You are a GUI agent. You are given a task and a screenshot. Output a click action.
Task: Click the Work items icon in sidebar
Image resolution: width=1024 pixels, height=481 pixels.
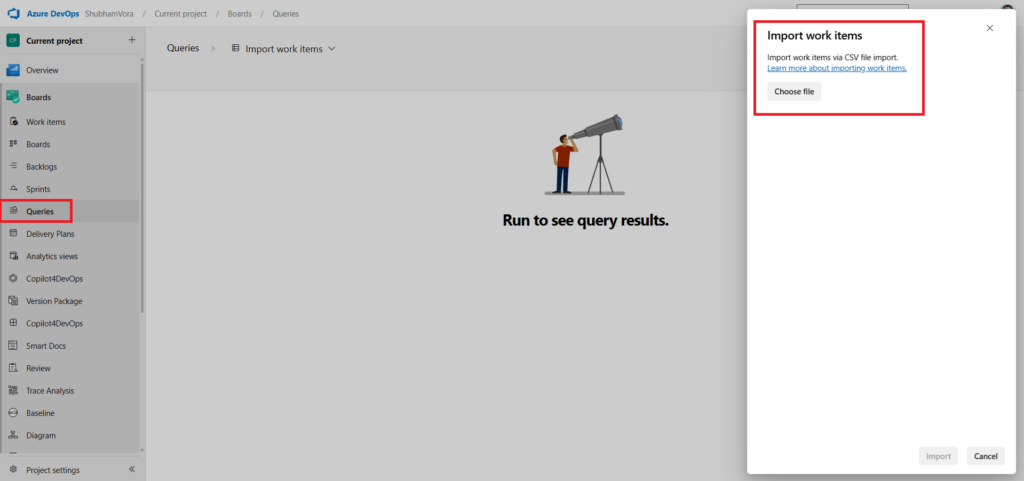13,121
